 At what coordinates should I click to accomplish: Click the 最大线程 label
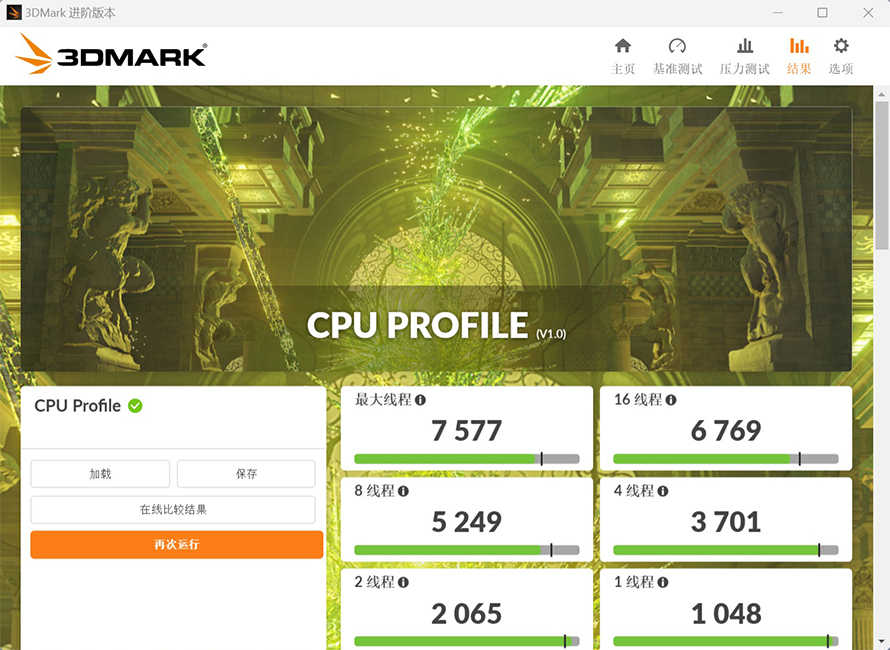coord(383,400)
